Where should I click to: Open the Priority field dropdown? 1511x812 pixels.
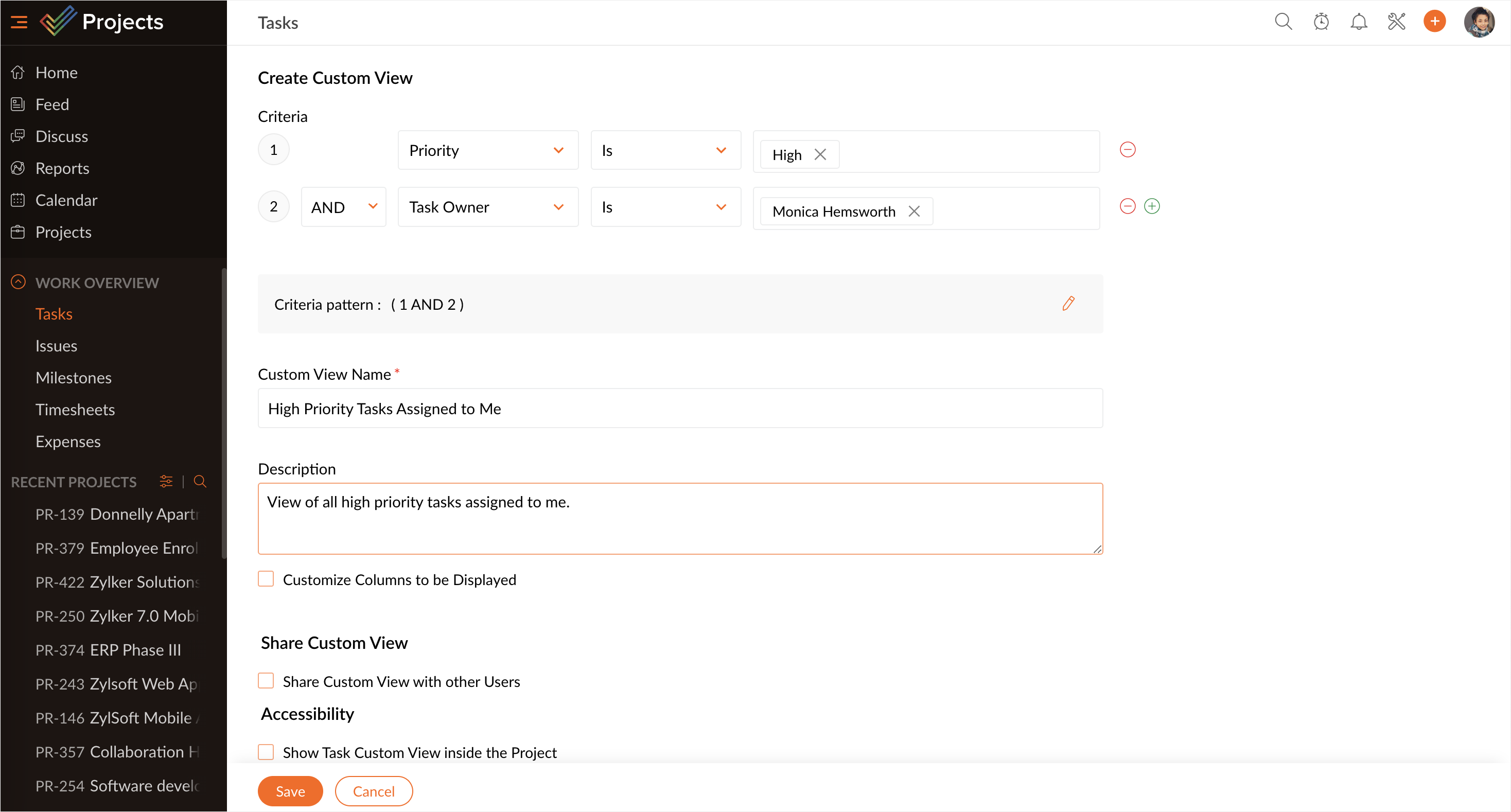tap(487, 151)
